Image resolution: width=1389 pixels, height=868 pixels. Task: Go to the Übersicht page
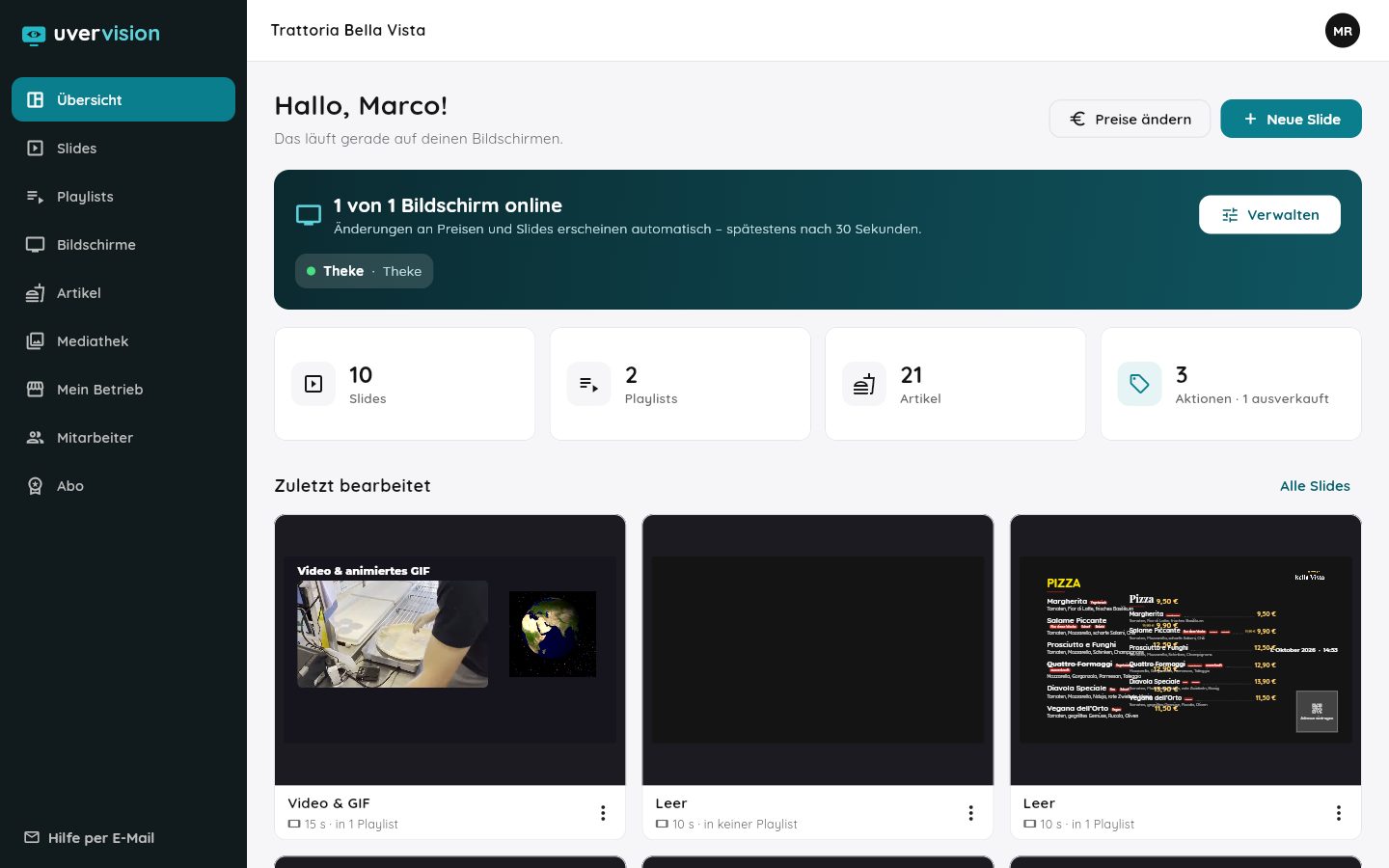(x=123, y=99)
